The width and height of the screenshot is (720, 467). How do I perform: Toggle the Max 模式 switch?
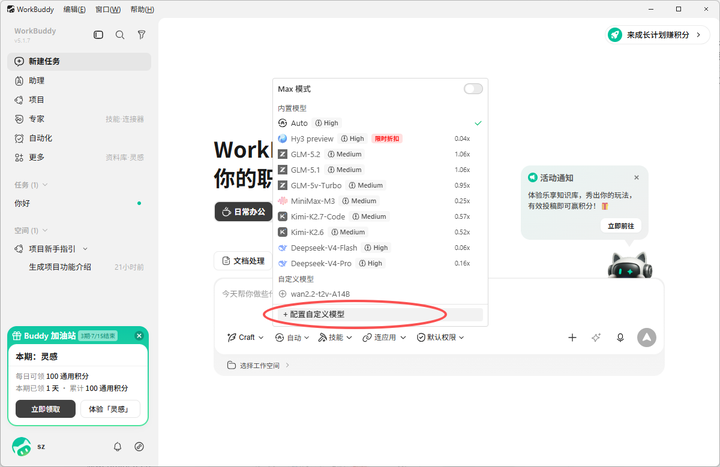click(473, 89)
